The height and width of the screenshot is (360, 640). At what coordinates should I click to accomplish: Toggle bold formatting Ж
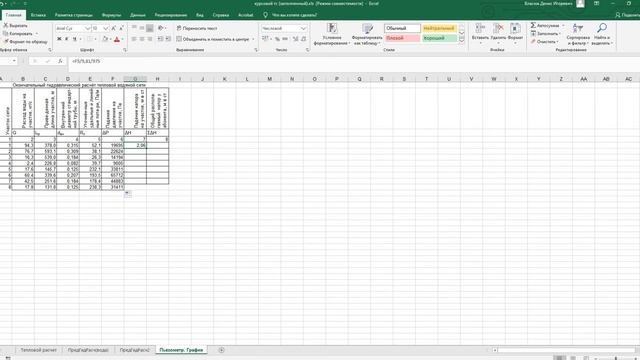59,39
